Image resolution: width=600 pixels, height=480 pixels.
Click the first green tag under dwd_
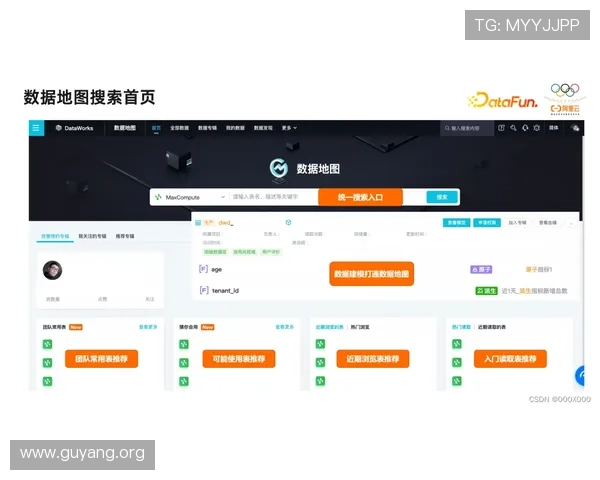pos(215,252)
